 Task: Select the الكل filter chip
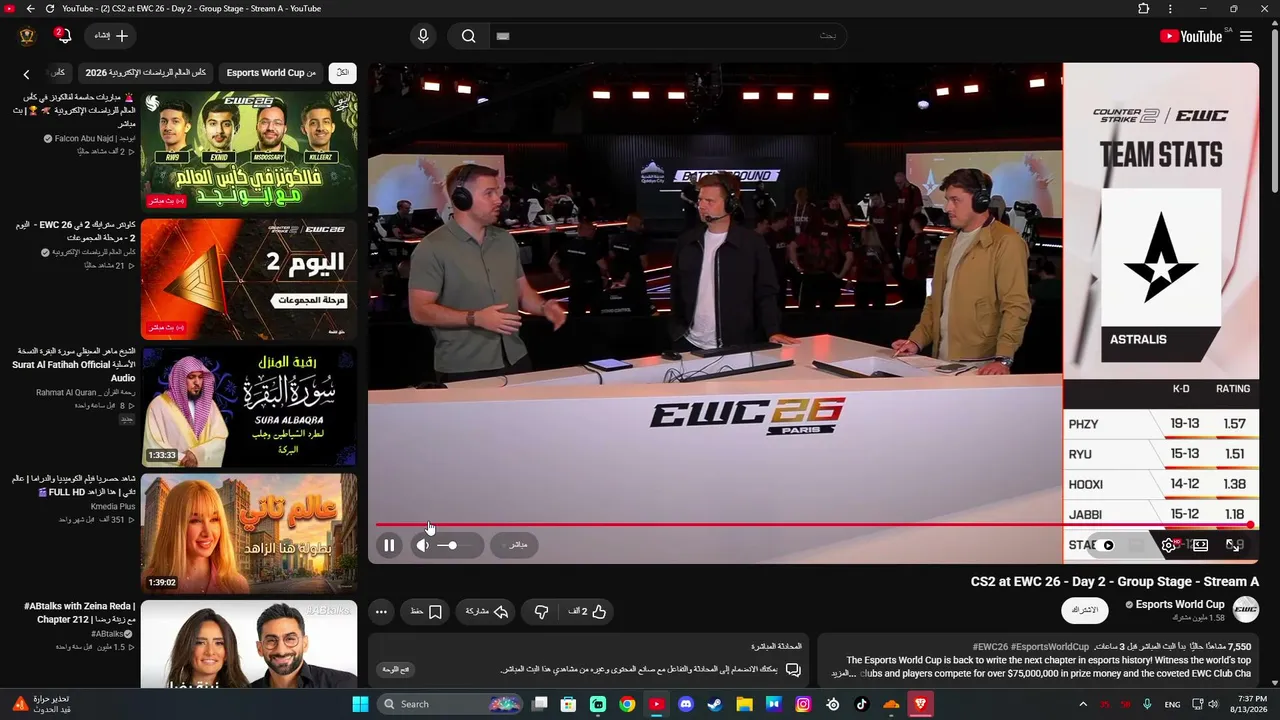tap(342, 73)
